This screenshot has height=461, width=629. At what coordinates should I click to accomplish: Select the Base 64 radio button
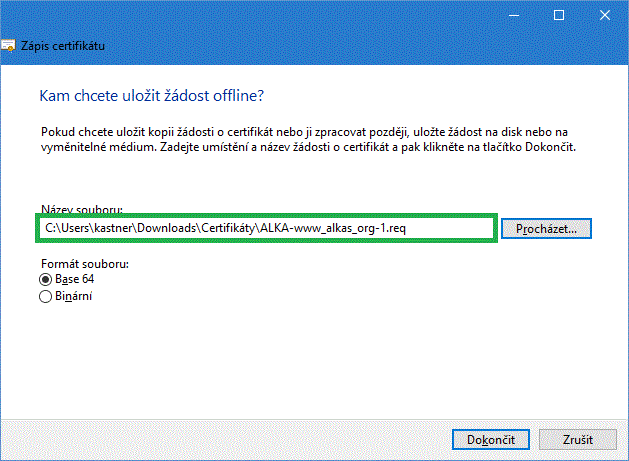tap(45, 280)
